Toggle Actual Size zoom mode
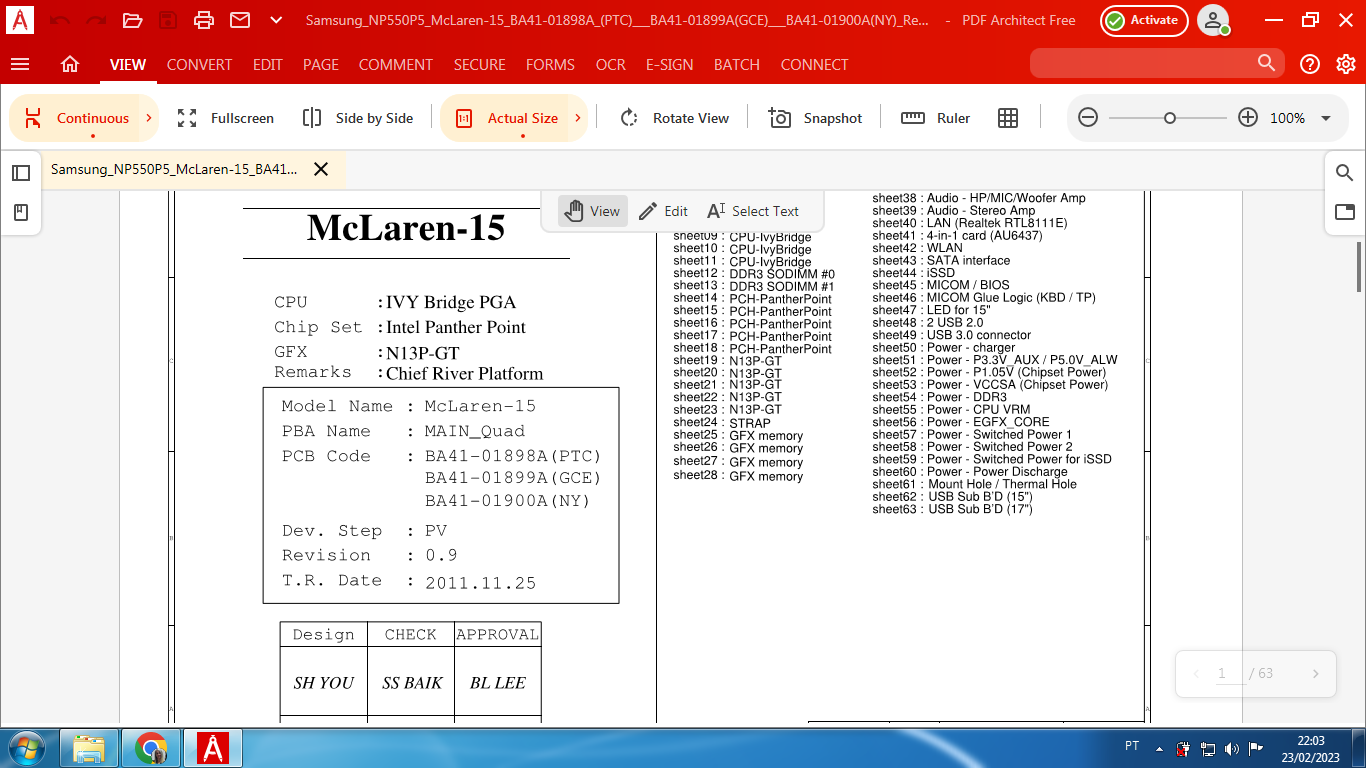This screenshot has width=1366, height=768. click(507, 118)
